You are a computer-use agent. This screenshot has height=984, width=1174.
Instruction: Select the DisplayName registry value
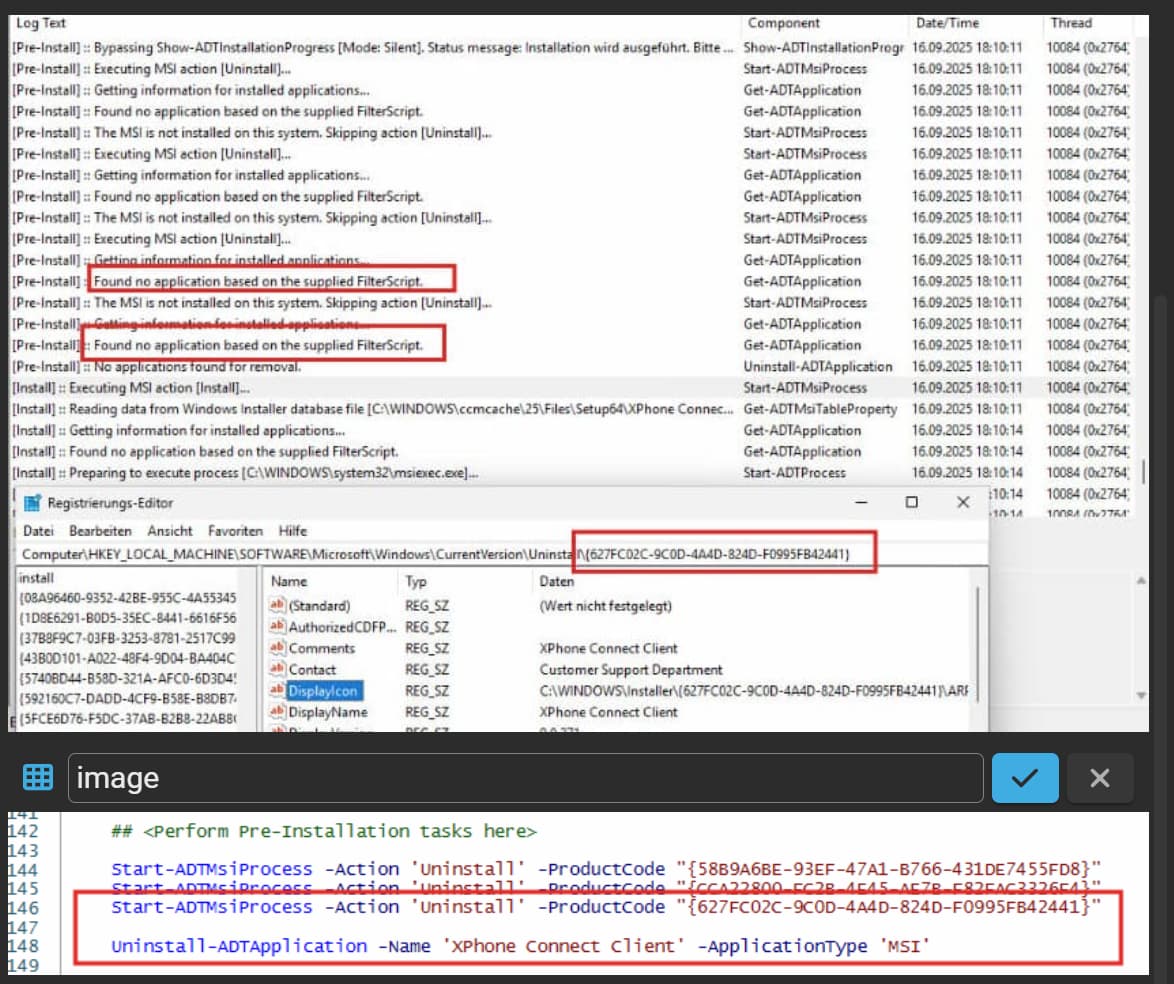coord(328,712)
